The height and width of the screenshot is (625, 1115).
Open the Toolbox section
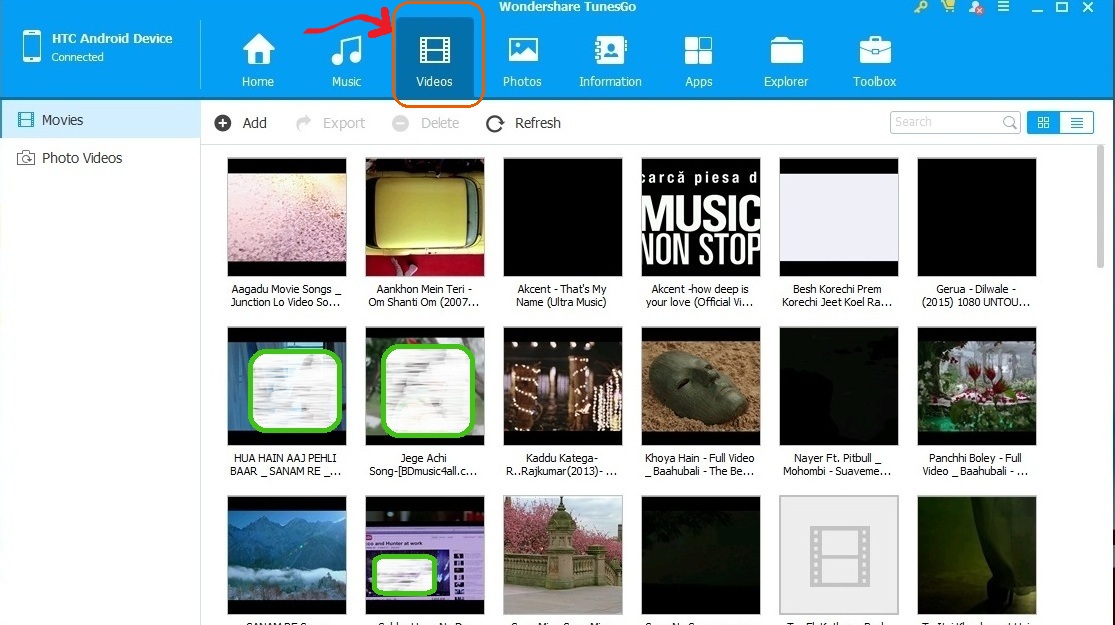coord(874,60)
